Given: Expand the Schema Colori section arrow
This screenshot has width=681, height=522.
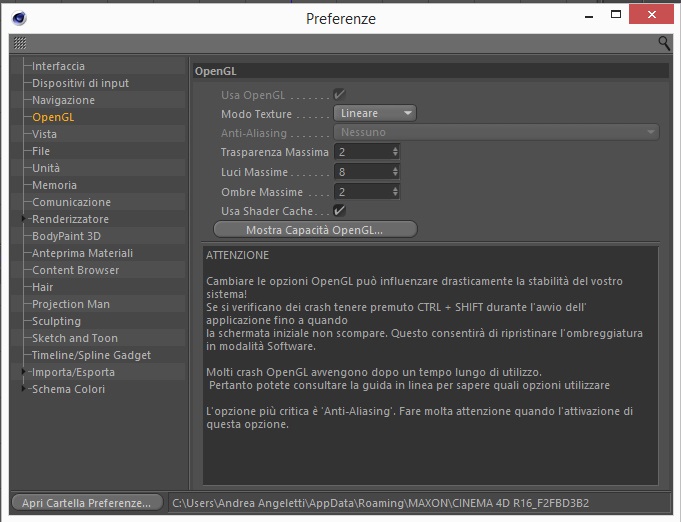Looking at the screenshot, I should pyautogui.click(x=24, y=389).
